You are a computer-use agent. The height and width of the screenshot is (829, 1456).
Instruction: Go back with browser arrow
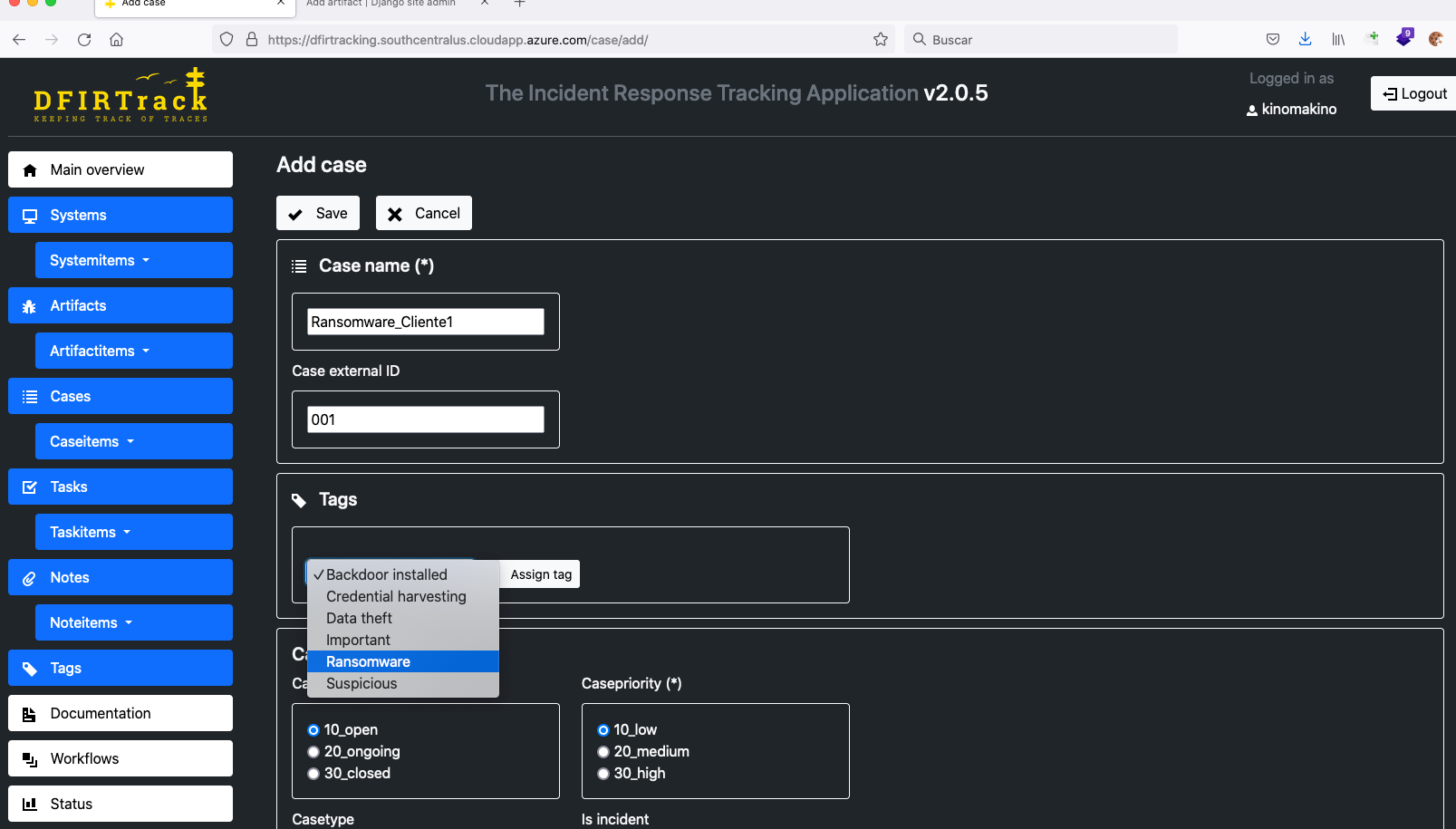point(19,40)
